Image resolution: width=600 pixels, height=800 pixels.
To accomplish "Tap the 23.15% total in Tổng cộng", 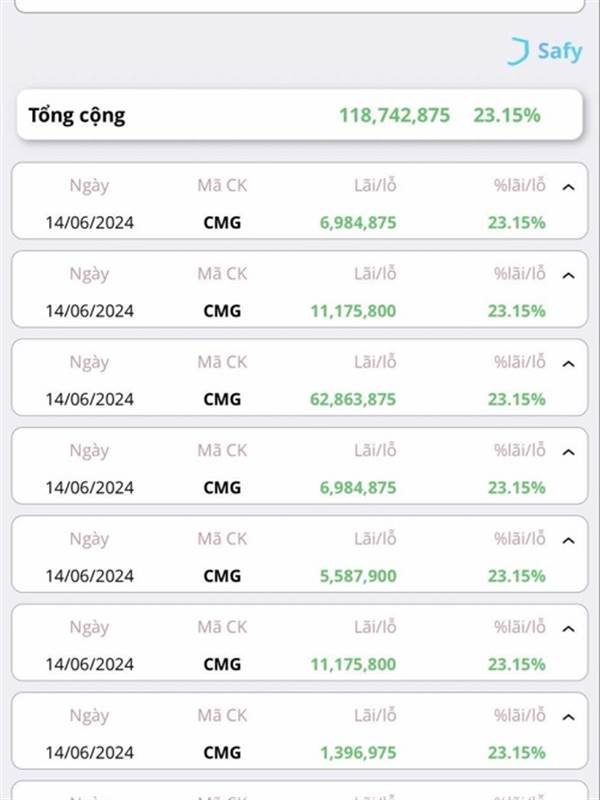I will pyautogui.click(x=507, y=115).
